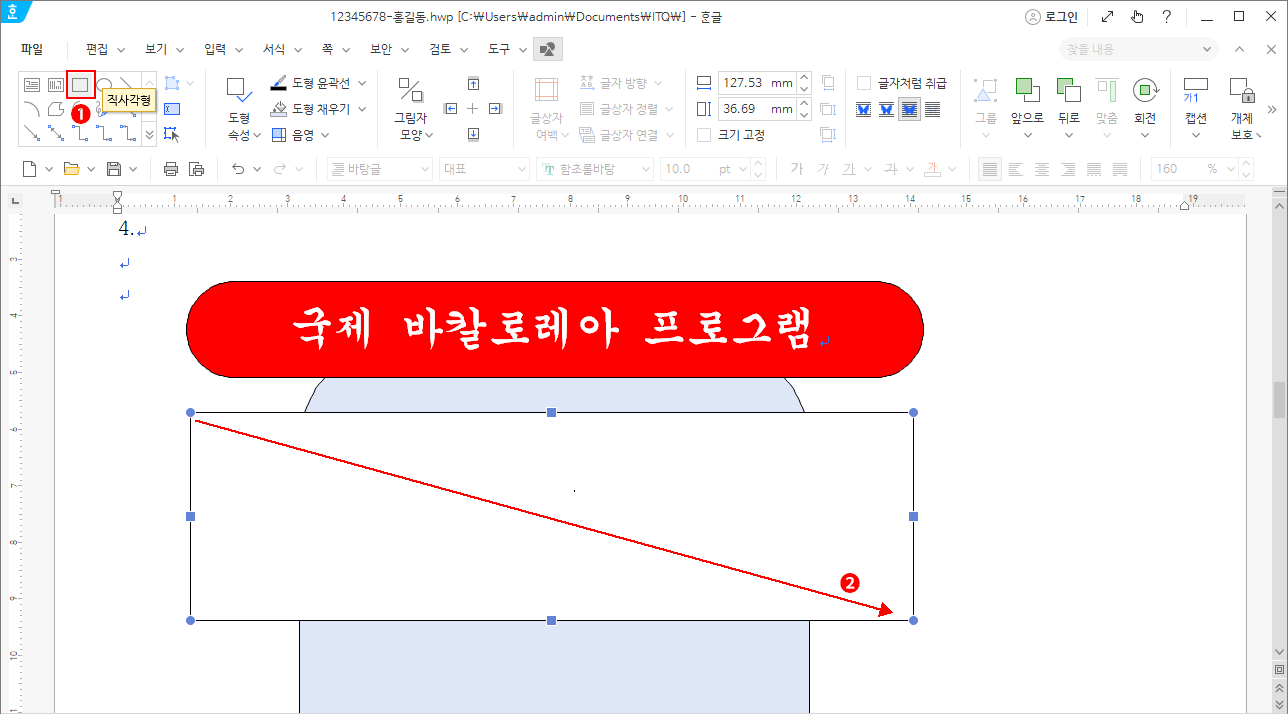
Task: Click the horizontal text box shape icon
Action: point(32,85)
